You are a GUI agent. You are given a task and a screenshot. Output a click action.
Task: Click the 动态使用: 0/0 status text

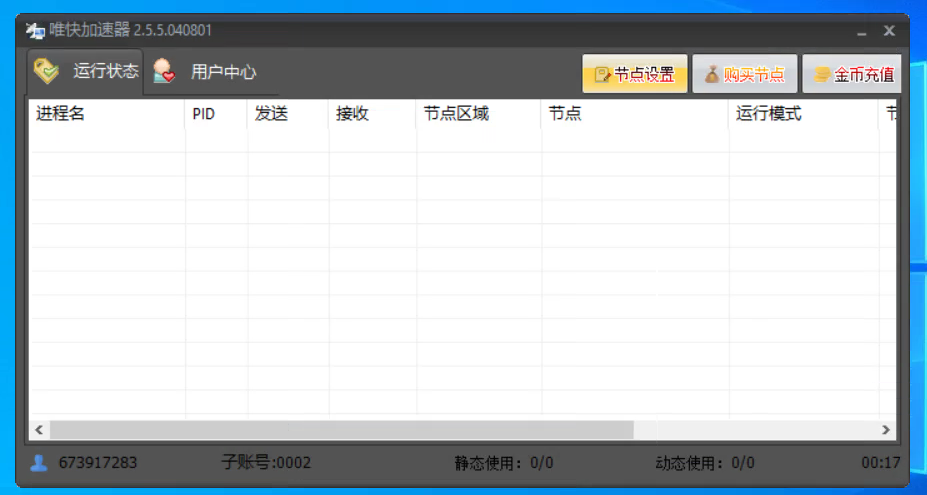coord(705,462)
